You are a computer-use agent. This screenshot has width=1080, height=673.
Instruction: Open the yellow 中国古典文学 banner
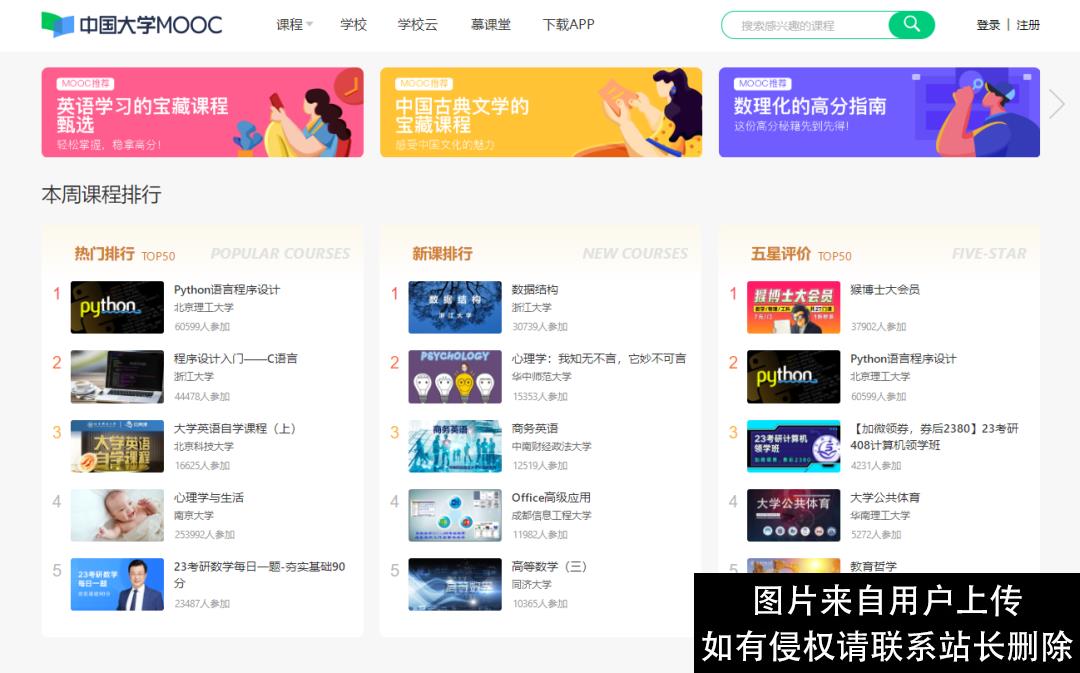[541, 112]
